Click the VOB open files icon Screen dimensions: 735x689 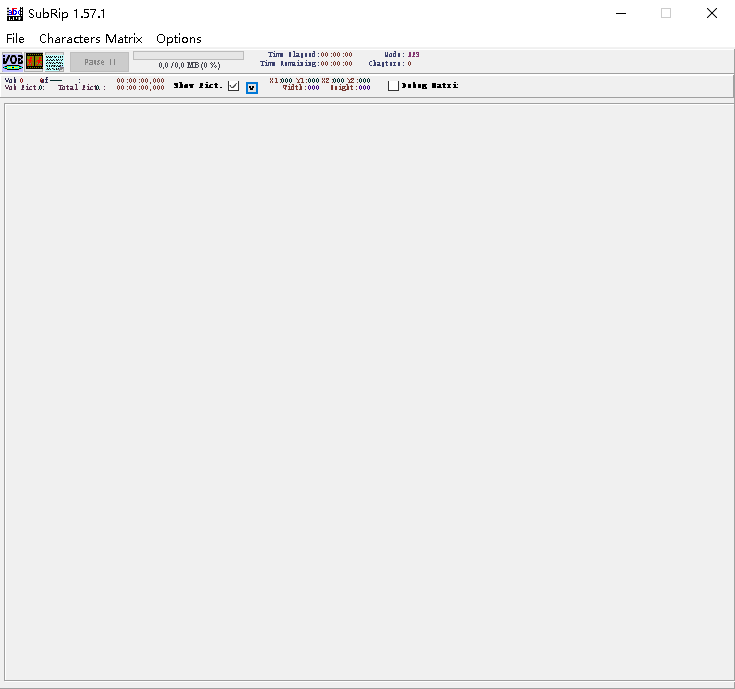(13, 62)
